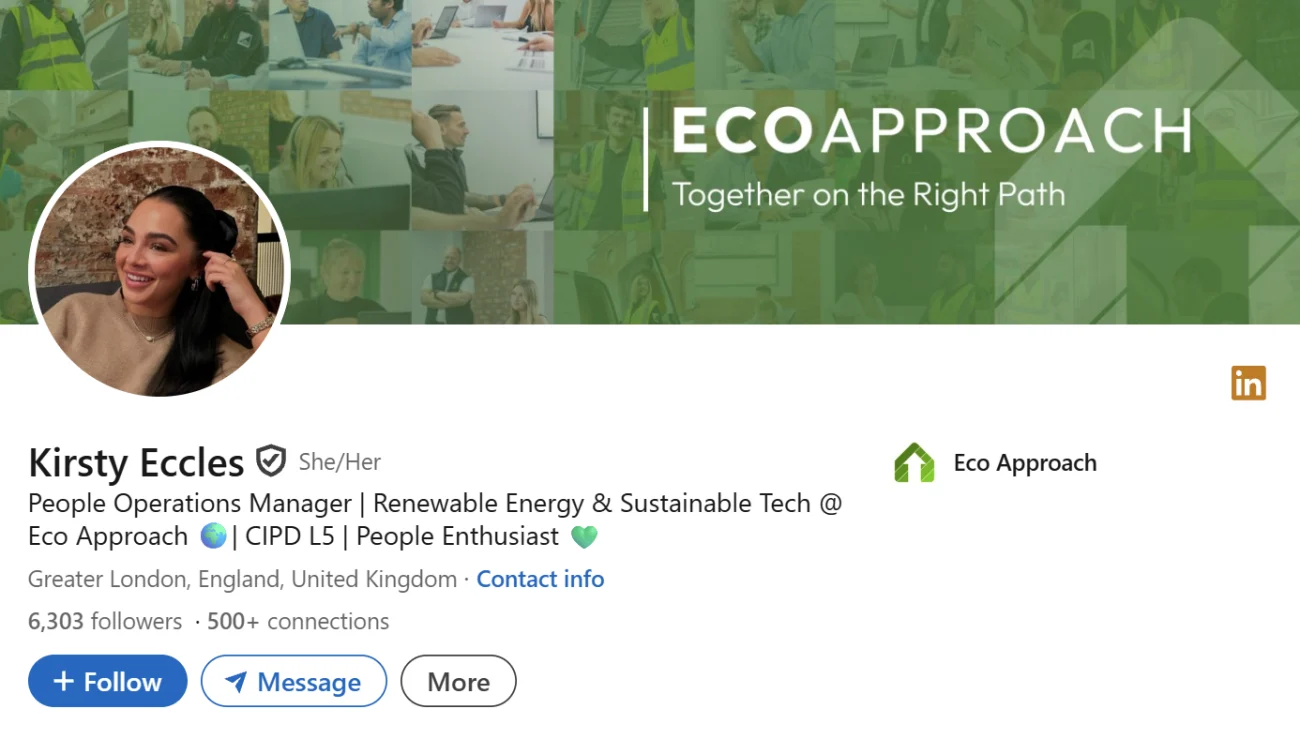Click the verification shield badge beside the name
The height and width of the screenshot is (739, 1300).
pos(271,461)
